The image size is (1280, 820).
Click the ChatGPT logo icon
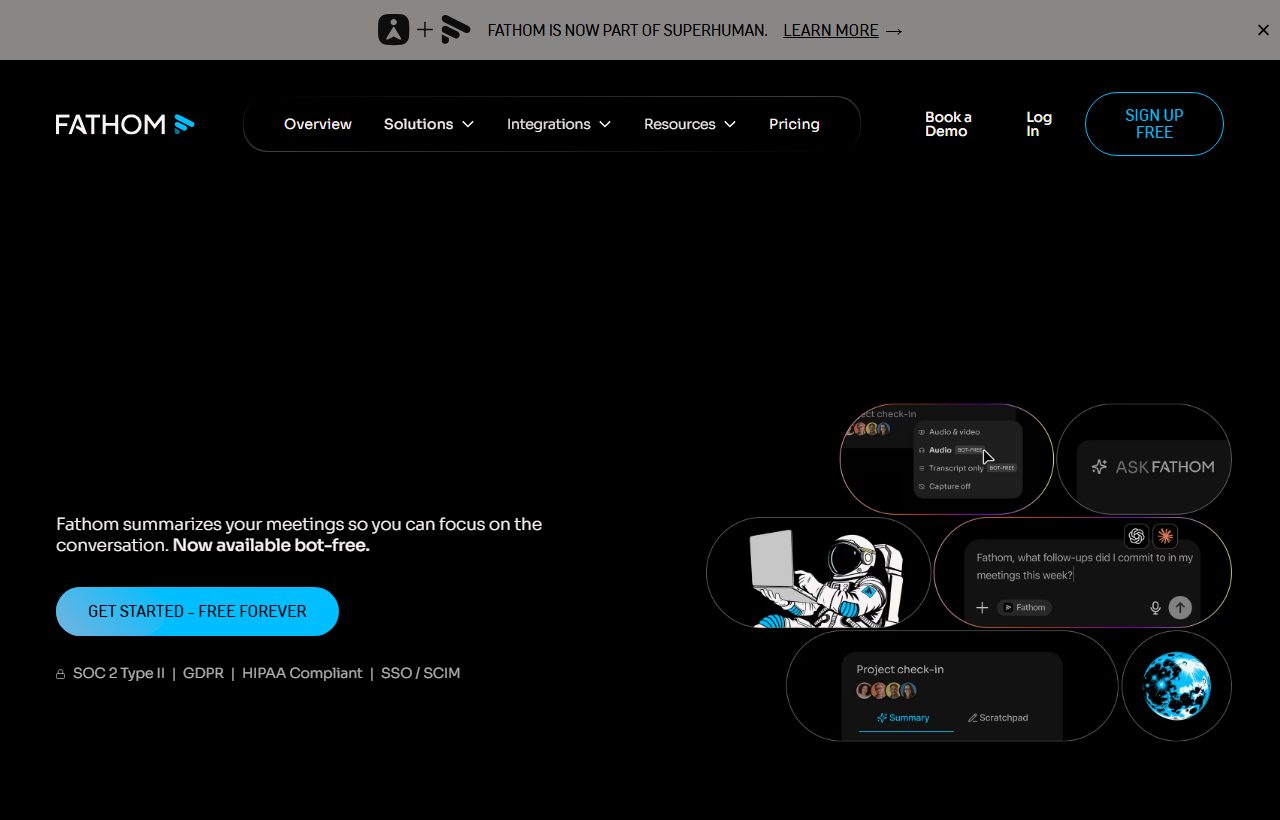tap(1136, 536)
